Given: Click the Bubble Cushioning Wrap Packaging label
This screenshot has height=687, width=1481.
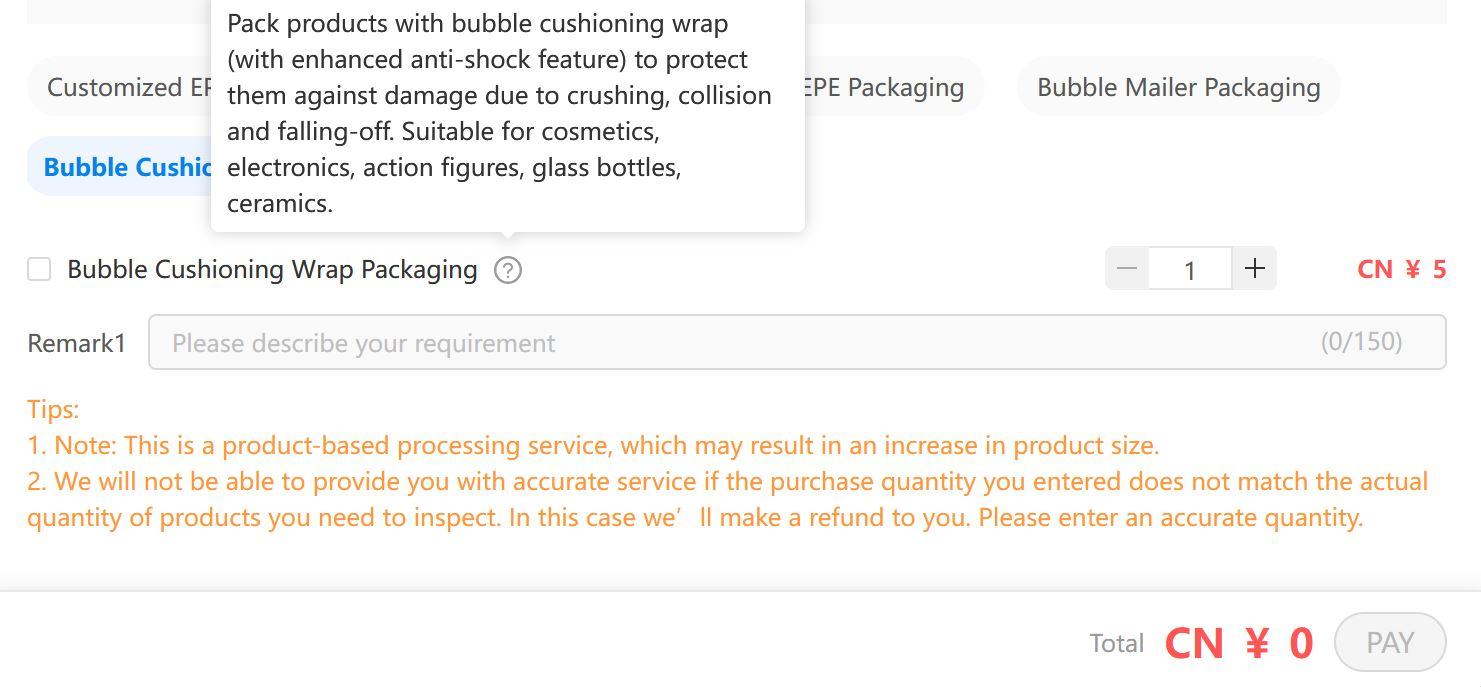Looking at the screenshot, I should click(272, 270).
